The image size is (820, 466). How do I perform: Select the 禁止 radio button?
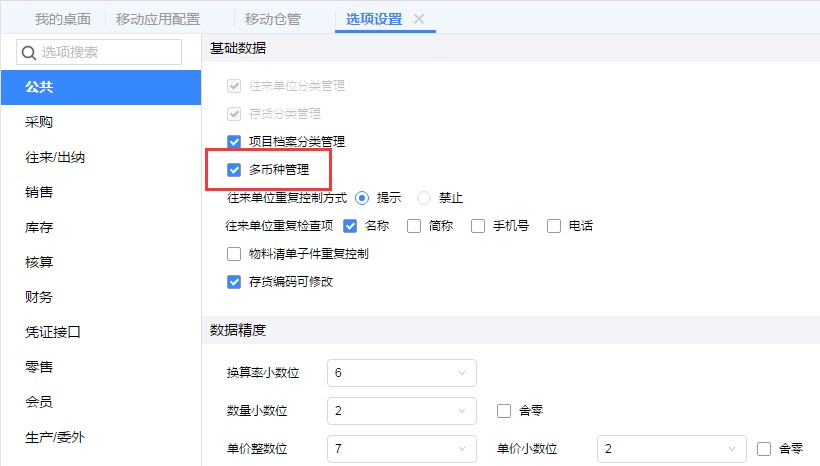[424, 198]
